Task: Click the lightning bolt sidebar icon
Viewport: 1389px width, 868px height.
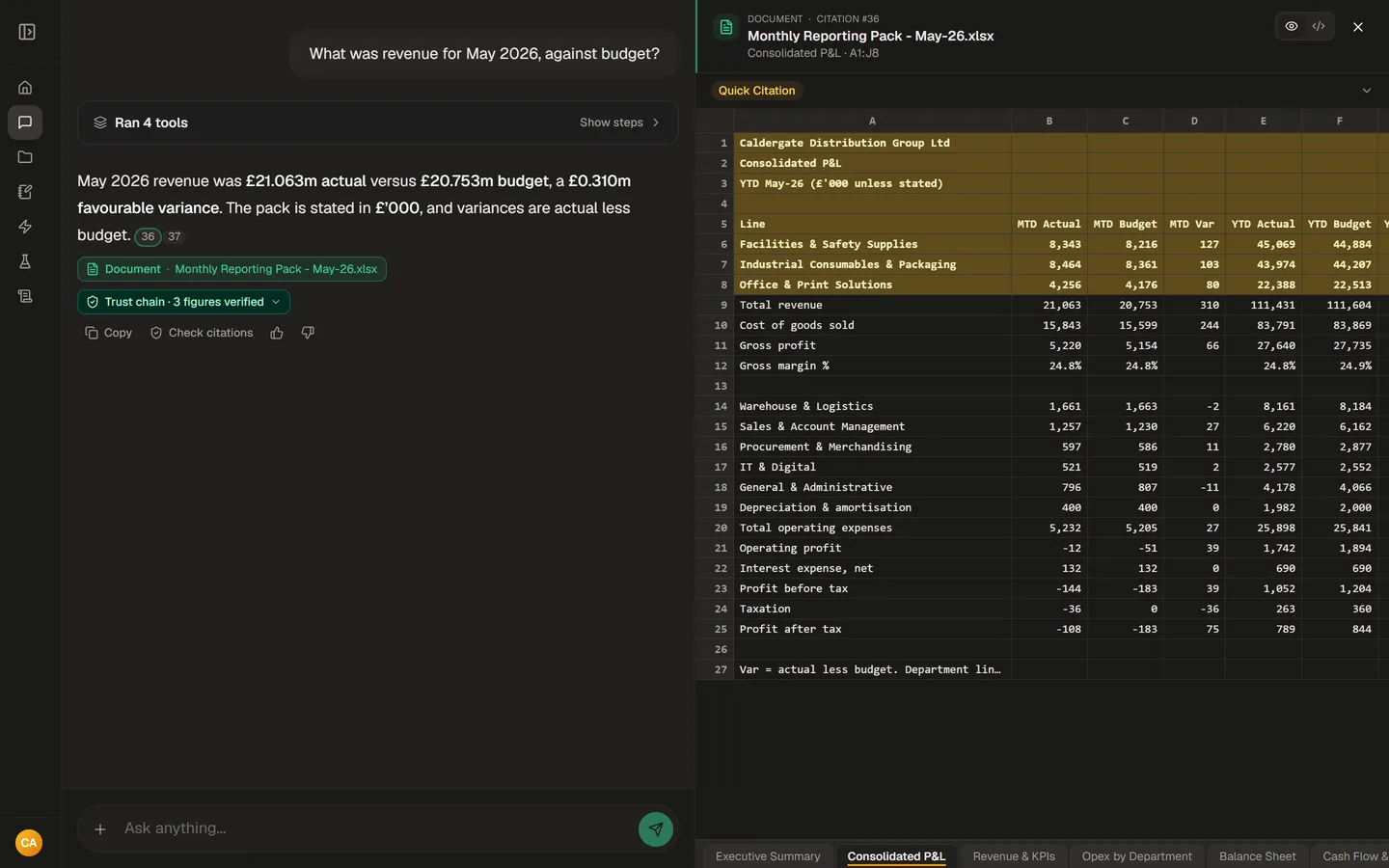Action: [25, 227]
